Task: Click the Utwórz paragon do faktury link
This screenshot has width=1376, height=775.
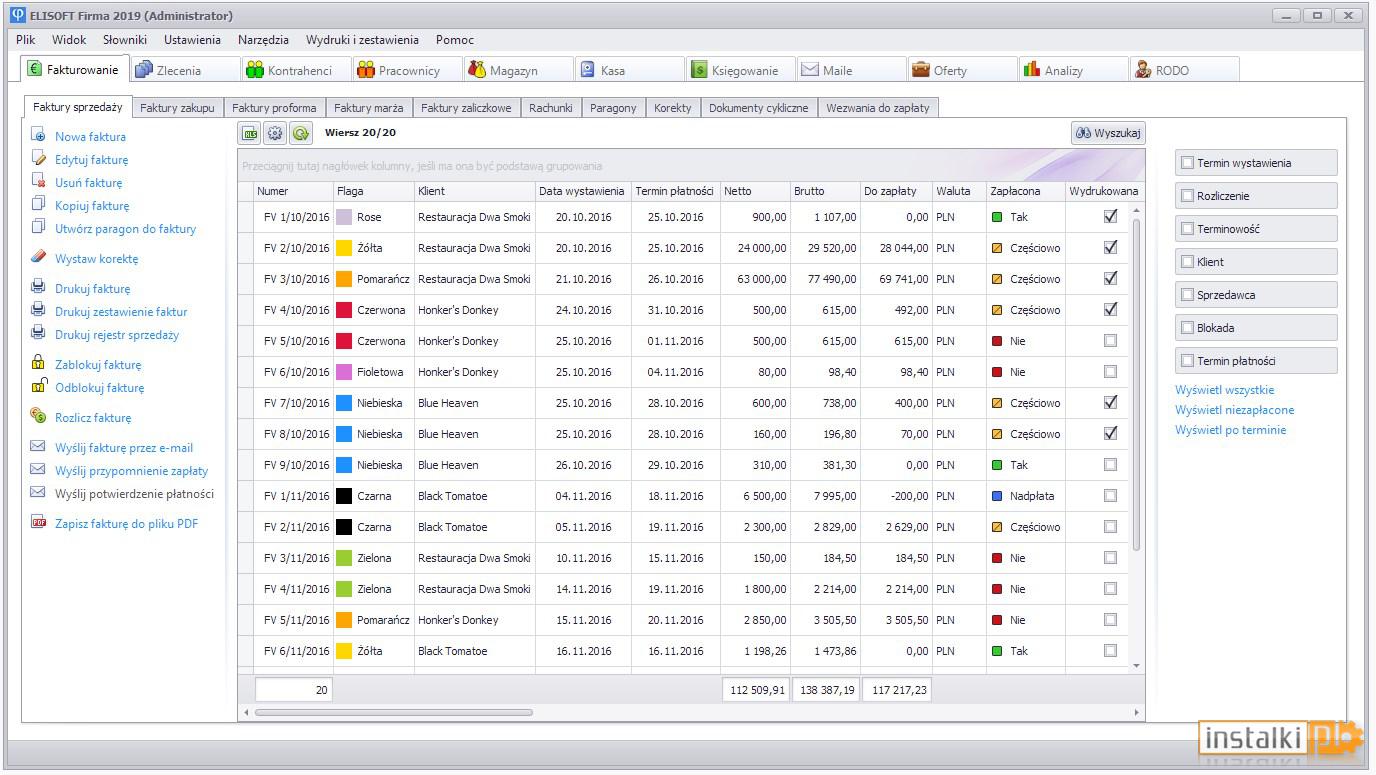Action: tap(125, 229)
